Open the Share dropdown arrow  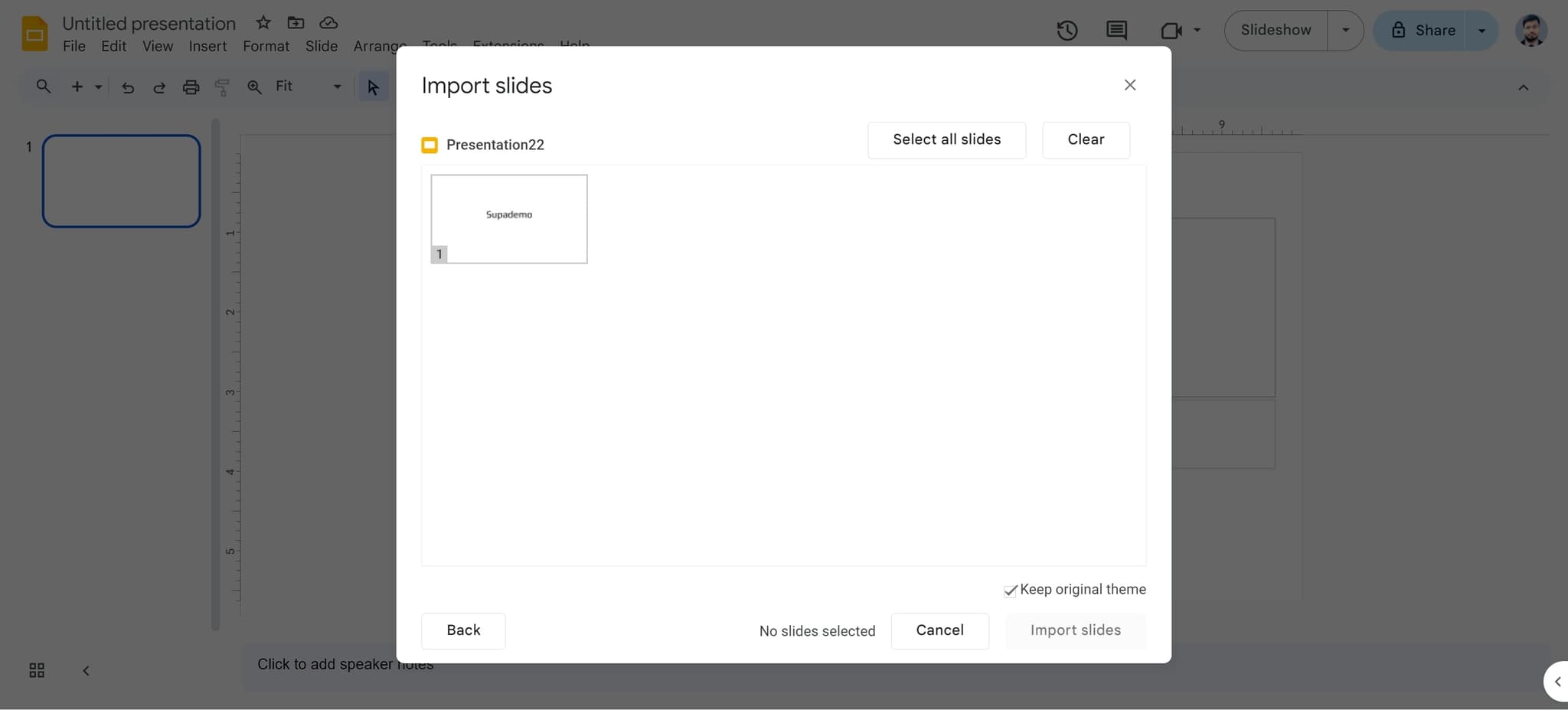pyautogui.click(x=1481, y=30)
